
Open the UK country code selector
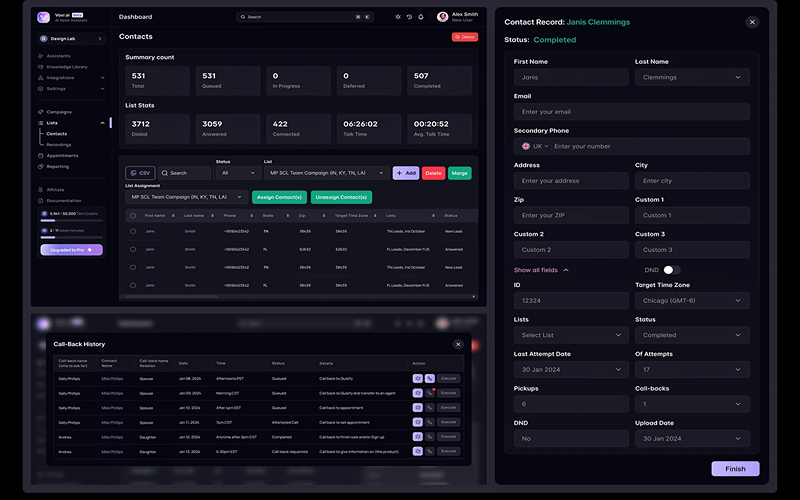pyautogui.click(x=535, y=146)
